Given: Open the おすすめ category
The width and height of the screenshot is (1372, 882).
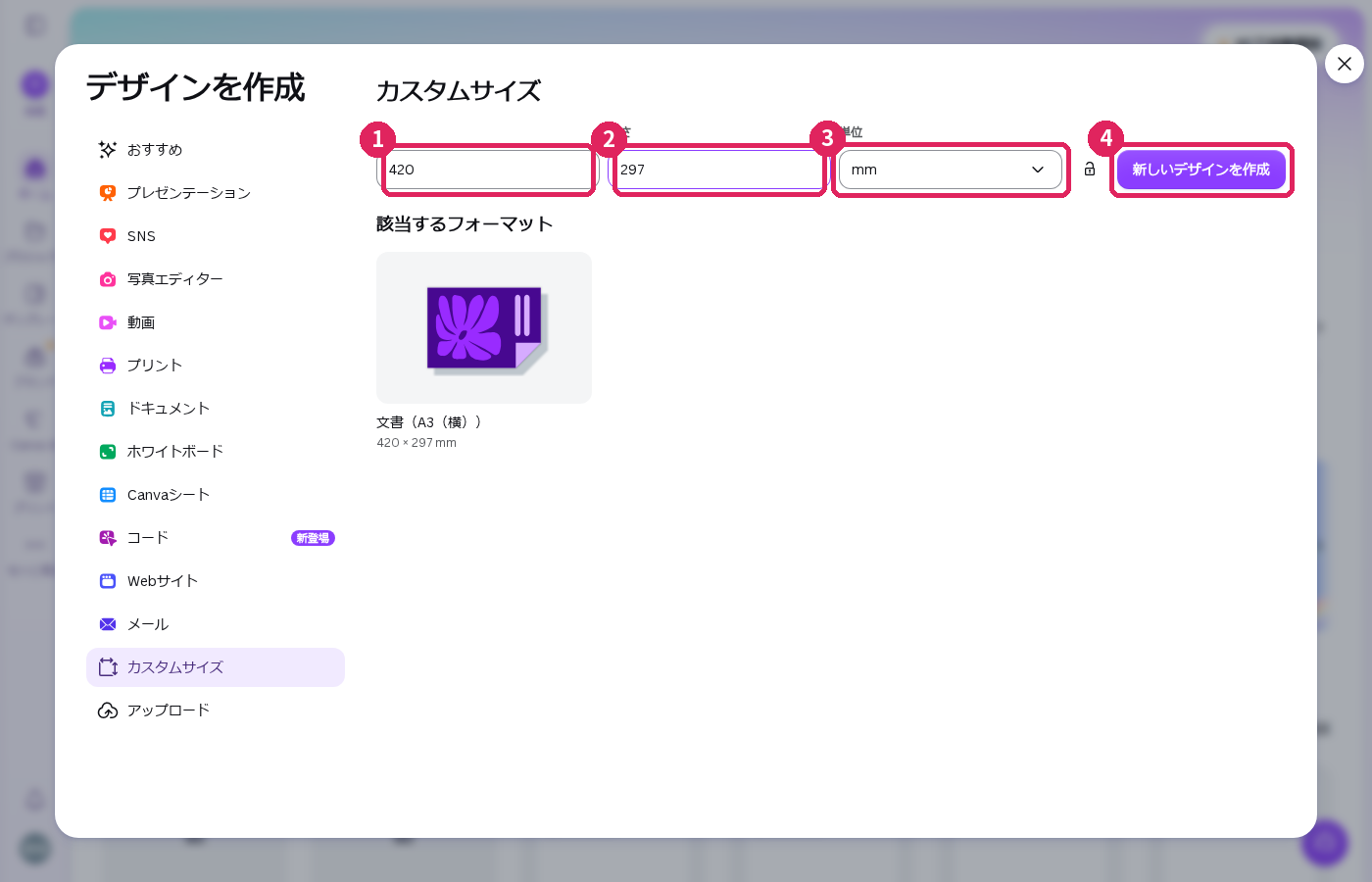Looking at the screenshot, I should pos(216,150).
